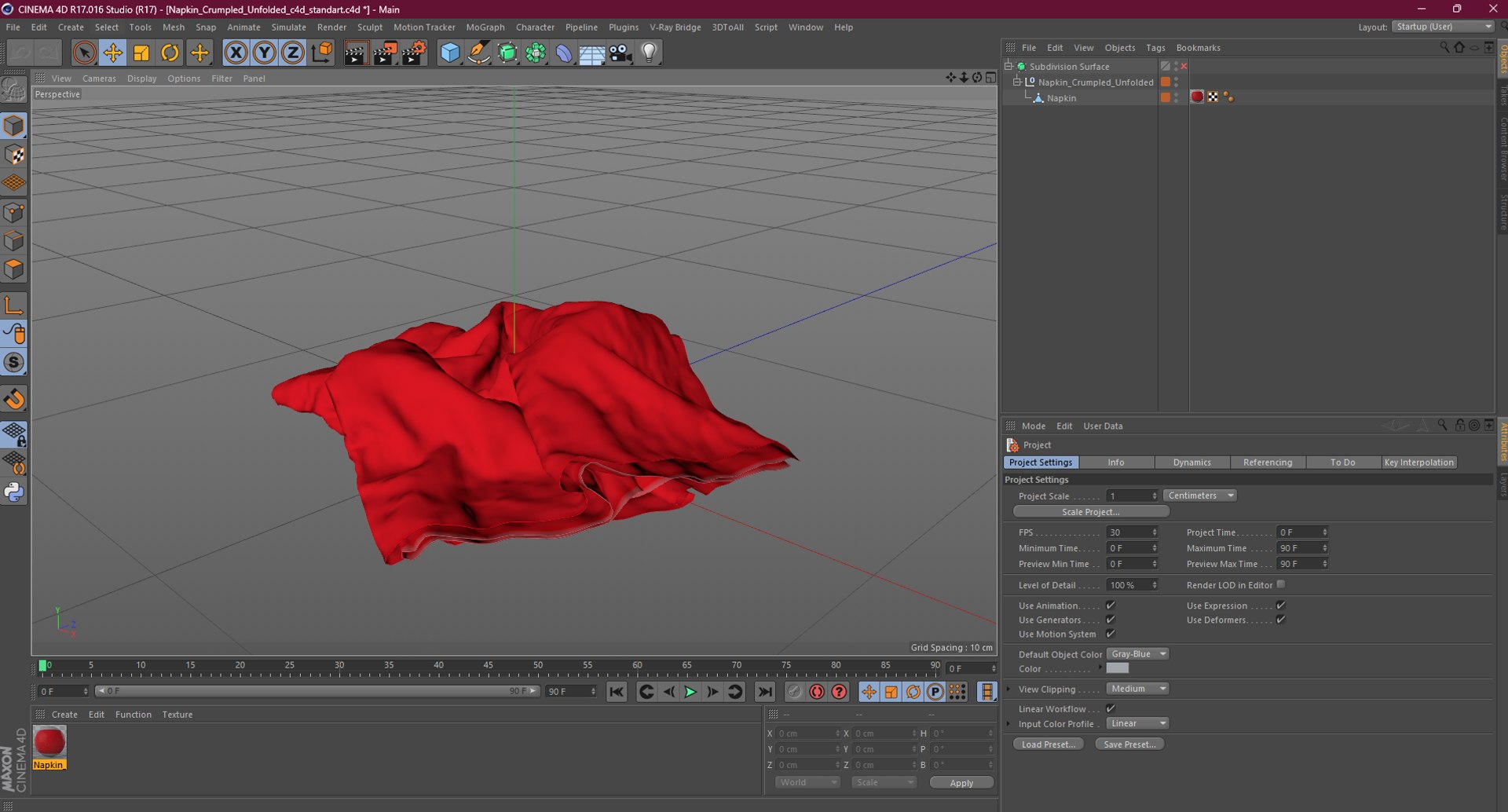Open the Layout Startup dropdown
The height and width of the screenshot is (812, 1508).
(x=1443, y=27)
